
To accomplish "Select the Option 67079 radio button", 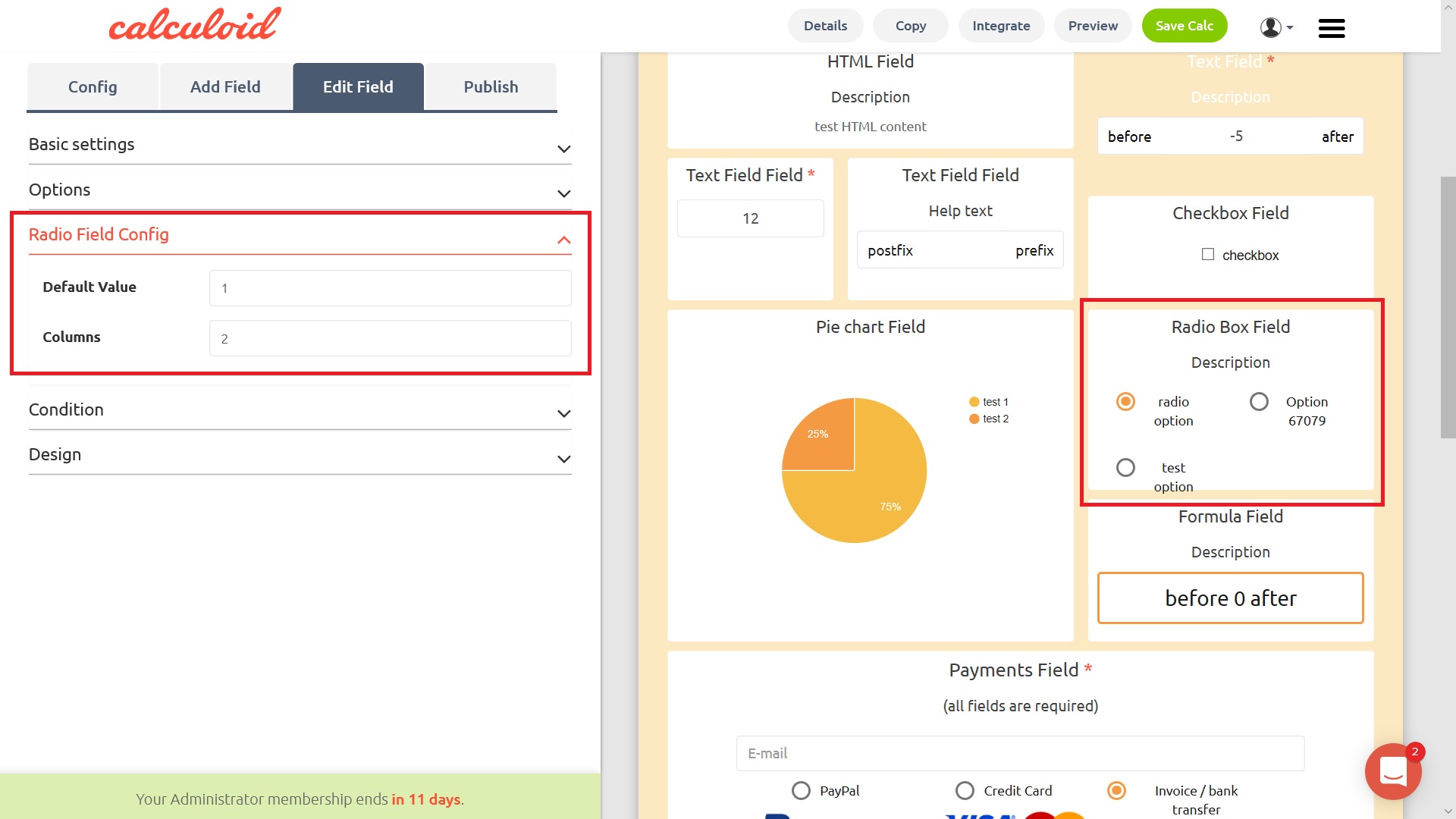I will (1258, 401).
